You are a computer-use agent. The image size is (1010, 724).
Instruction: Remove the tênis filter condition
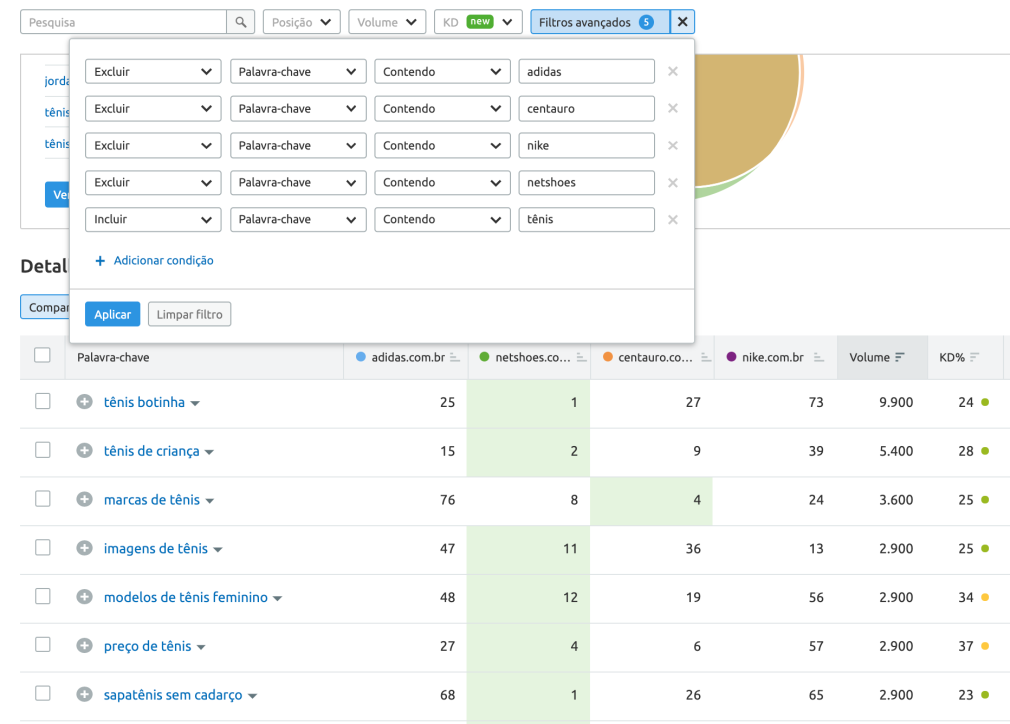672,220
